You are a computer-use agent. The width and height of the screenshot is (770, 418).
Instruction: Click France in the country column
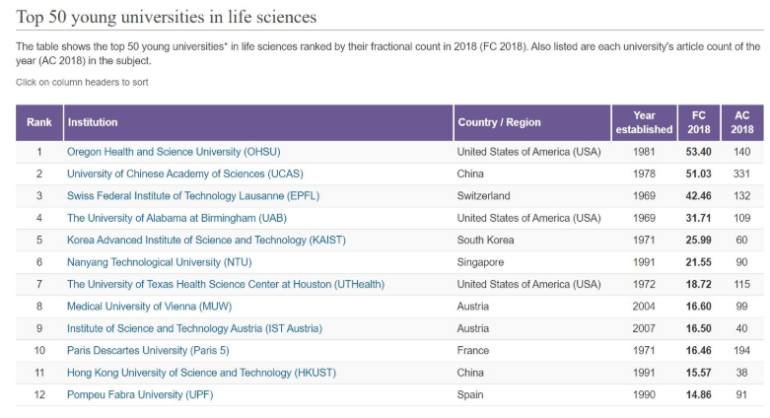click(x=473, y=351)
